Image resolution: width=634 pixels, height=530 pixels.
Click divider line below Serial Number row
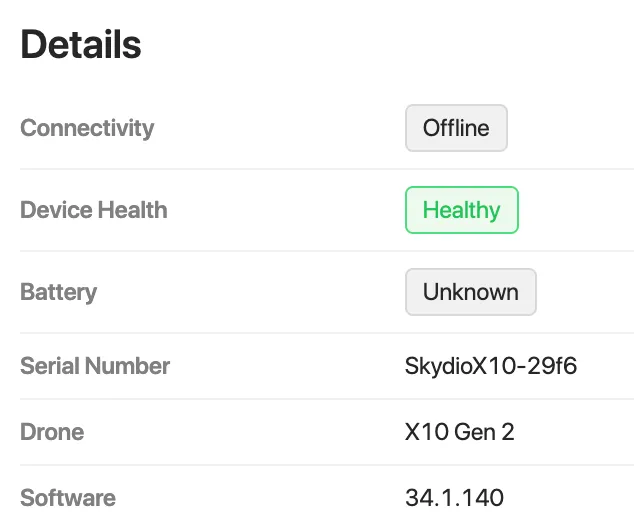tap(327, 399)
